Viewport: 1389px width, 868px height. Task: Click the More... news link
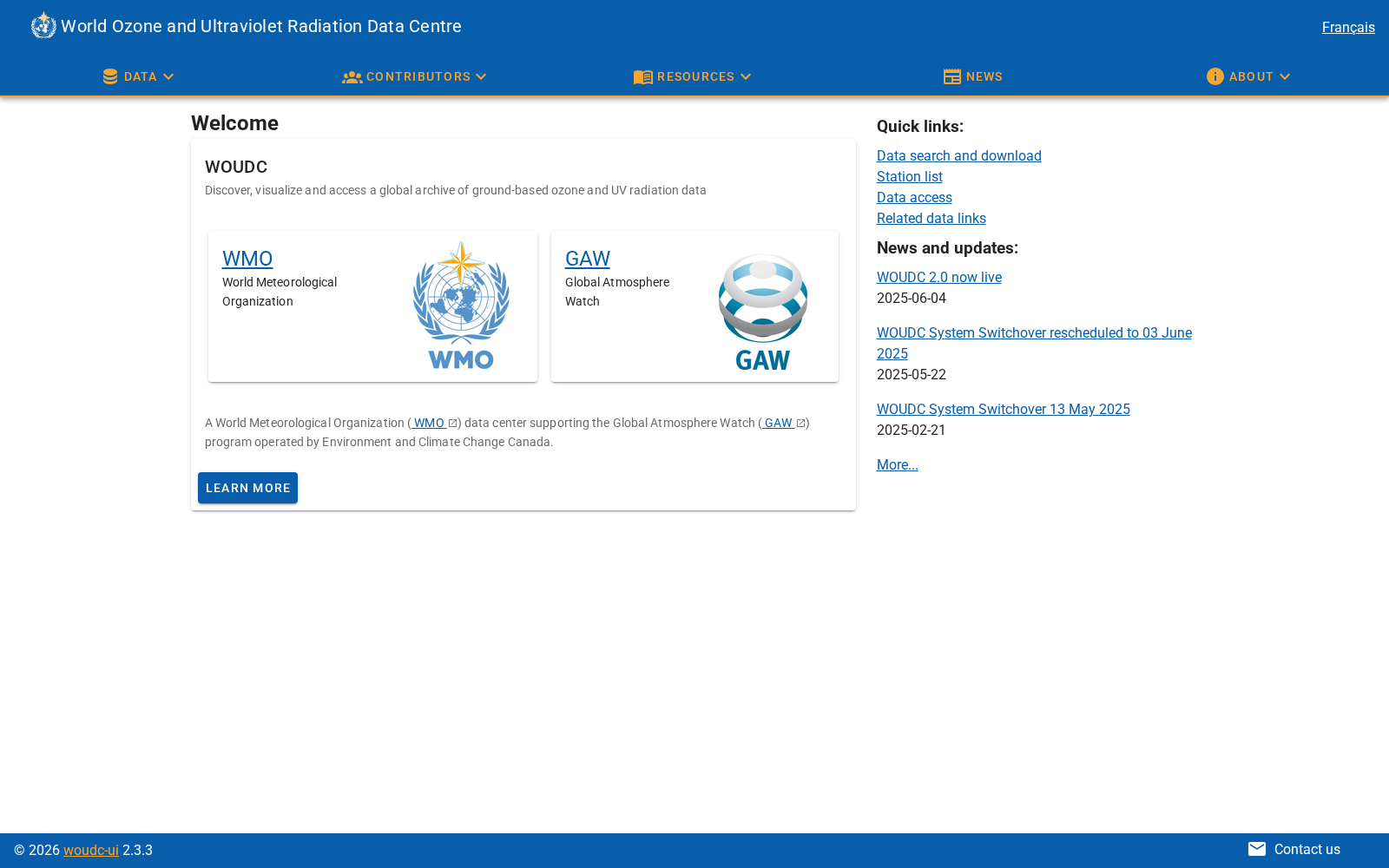click(x=898, y=464)
